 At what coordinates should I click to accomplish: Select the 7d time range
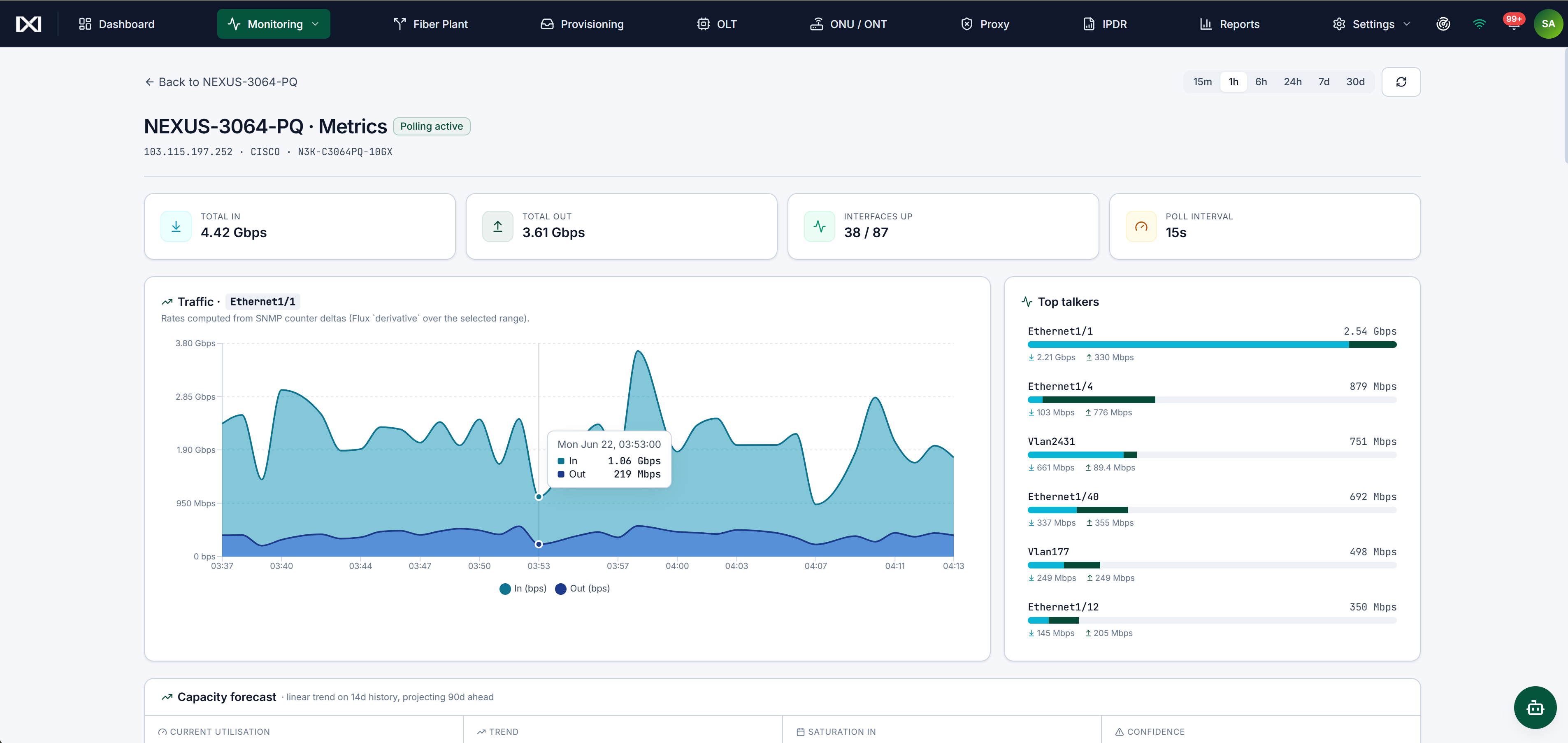click(1324, 82)
